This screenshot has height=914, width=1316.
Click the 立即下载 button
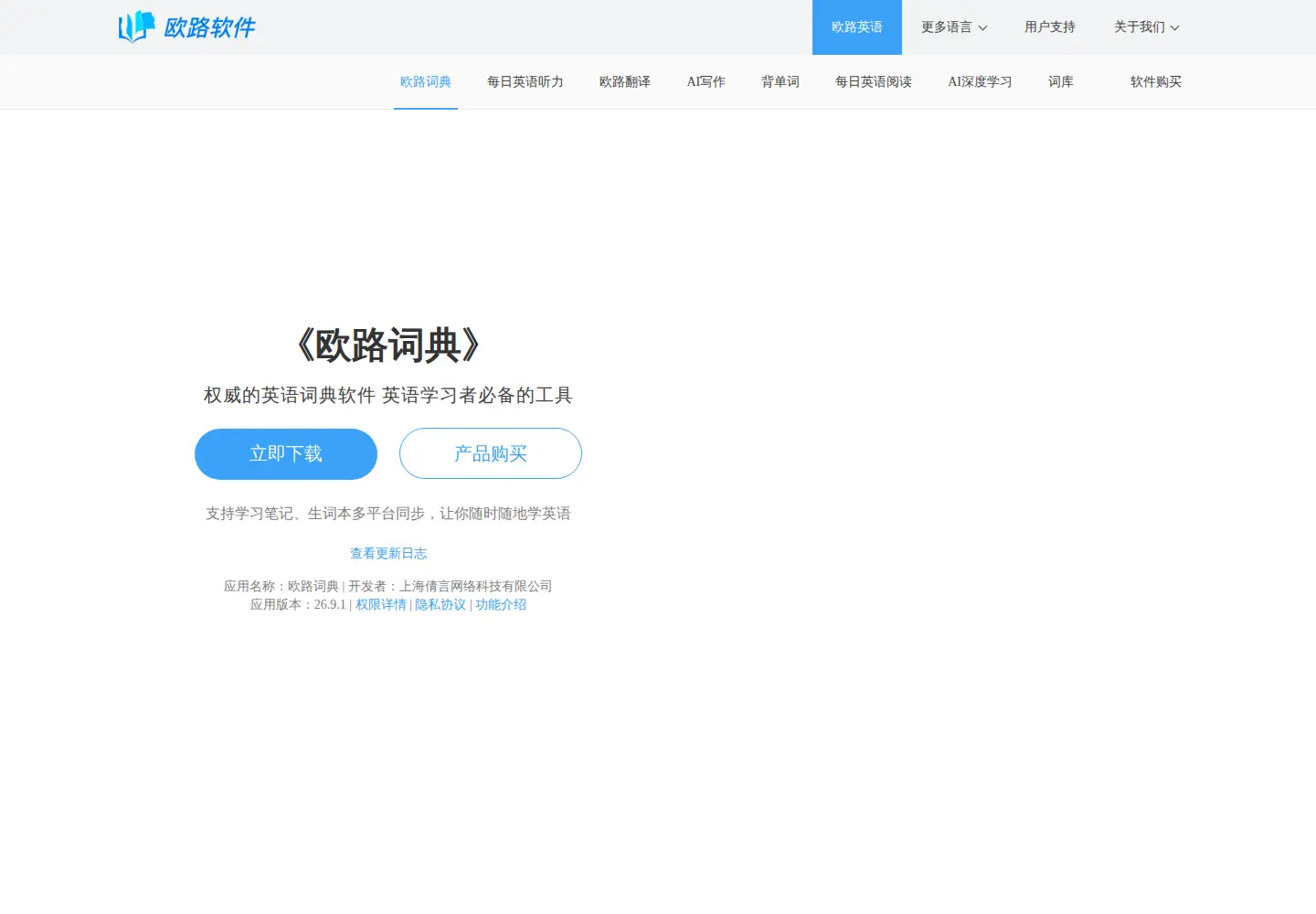286,454
